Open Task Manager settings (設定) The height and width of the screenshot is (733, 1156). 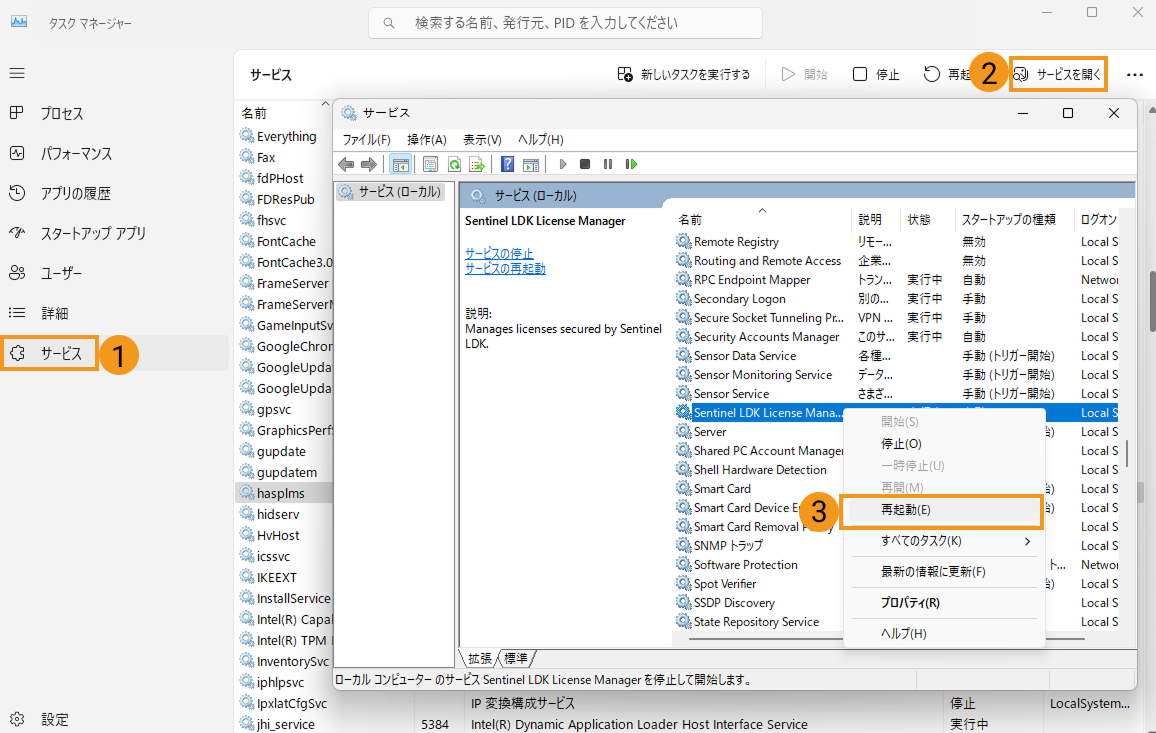click(55, 719)
